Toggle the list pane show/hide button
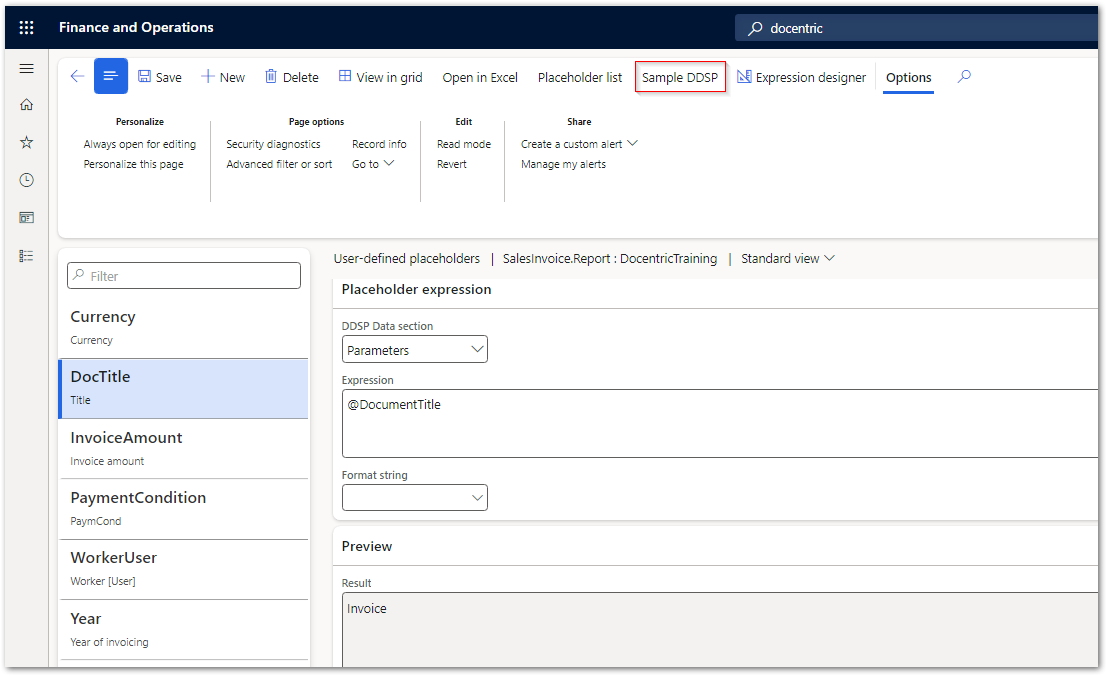Viewport: 1107px width, 676px height. (111, 76)
